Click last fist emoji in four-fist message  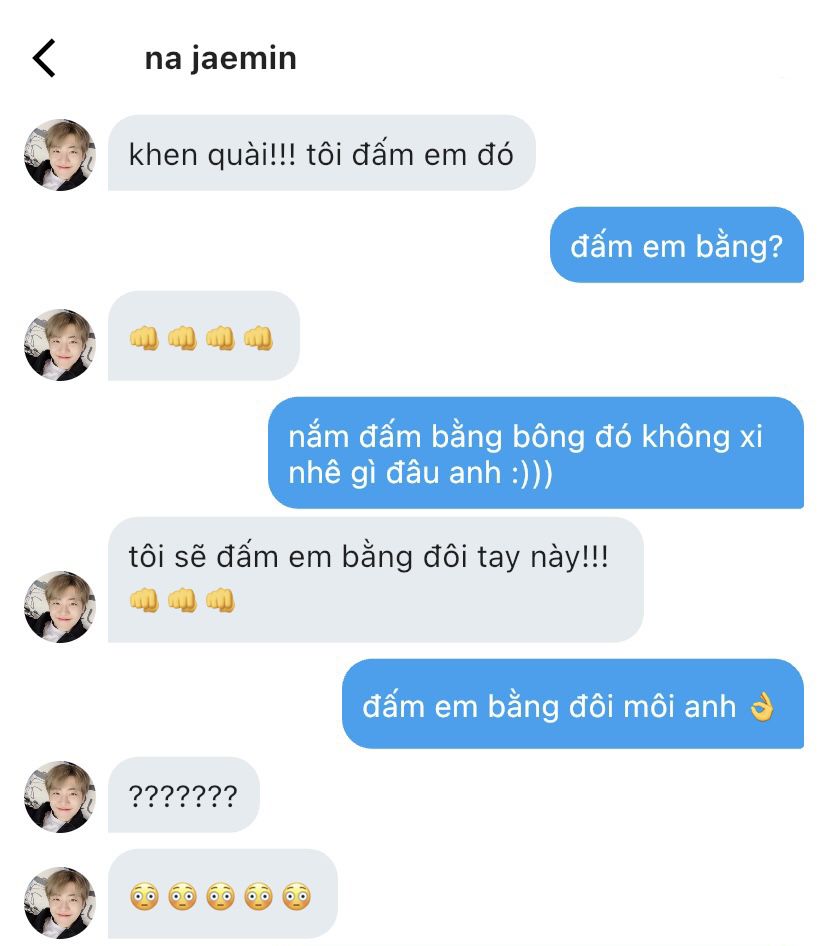(258, 338)
